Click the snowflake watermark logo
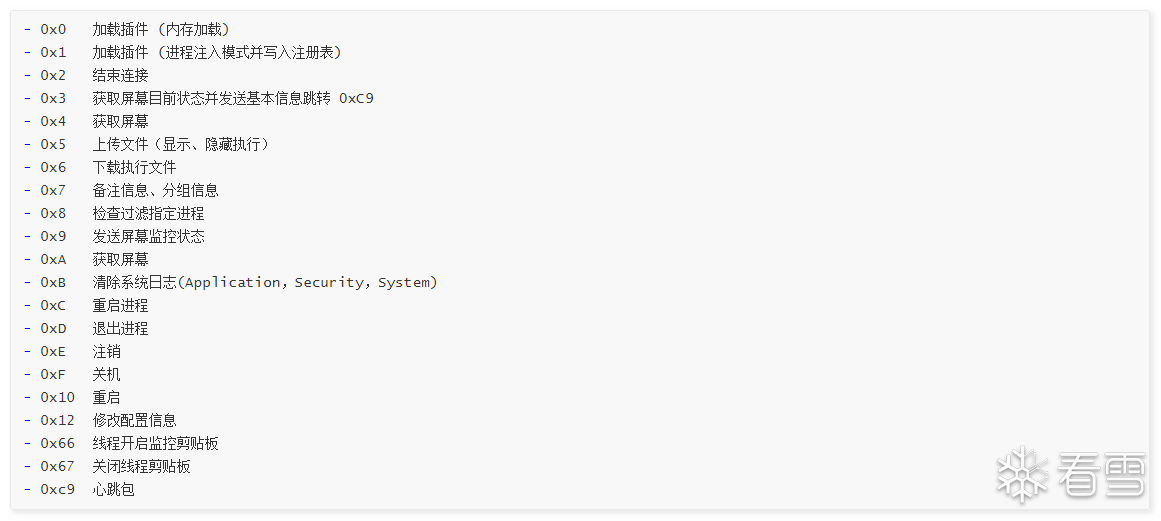 (1022, 474)
